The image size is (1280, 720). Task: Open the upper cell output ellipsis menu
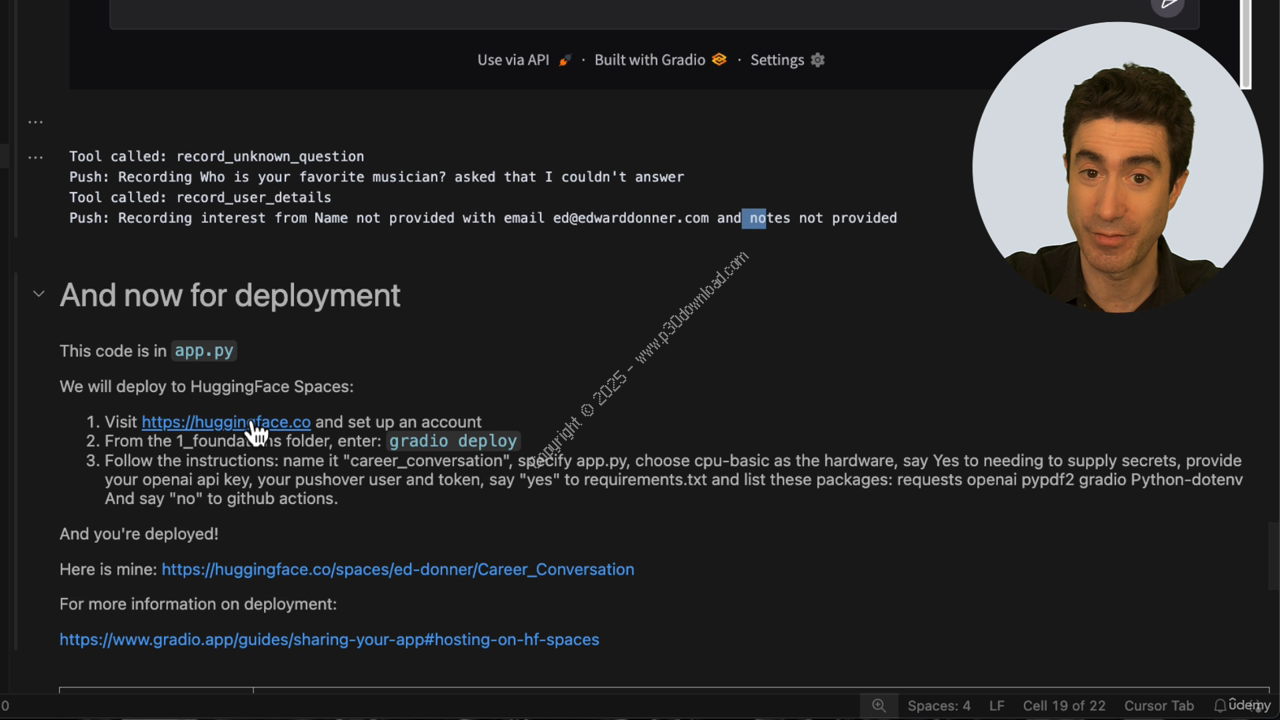click(x=35, y=121)
